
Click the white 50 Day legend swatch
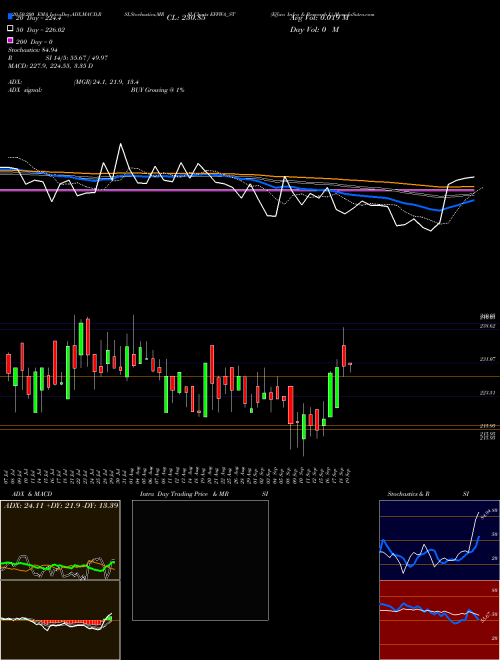pos(11,29)
